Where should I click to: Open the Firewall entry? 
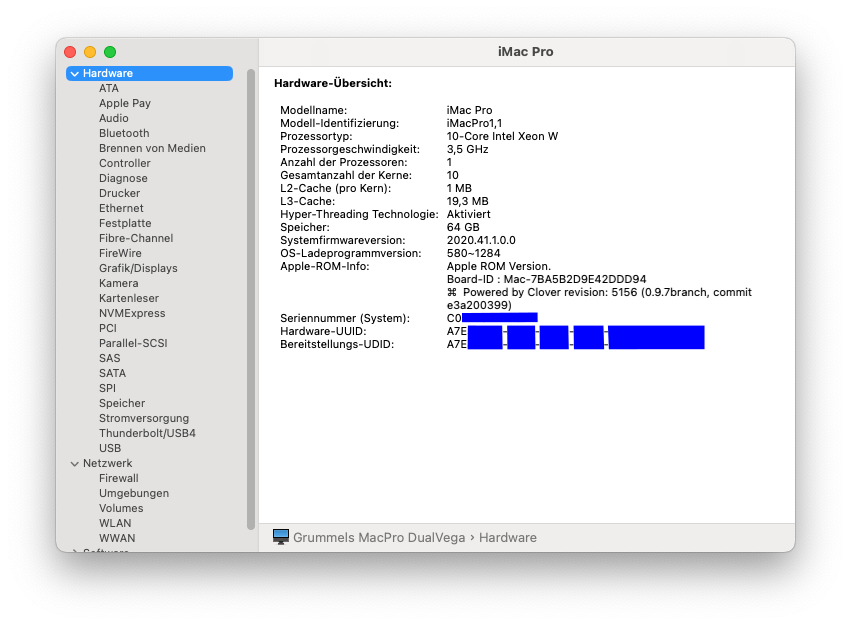(x=118, y=478)
